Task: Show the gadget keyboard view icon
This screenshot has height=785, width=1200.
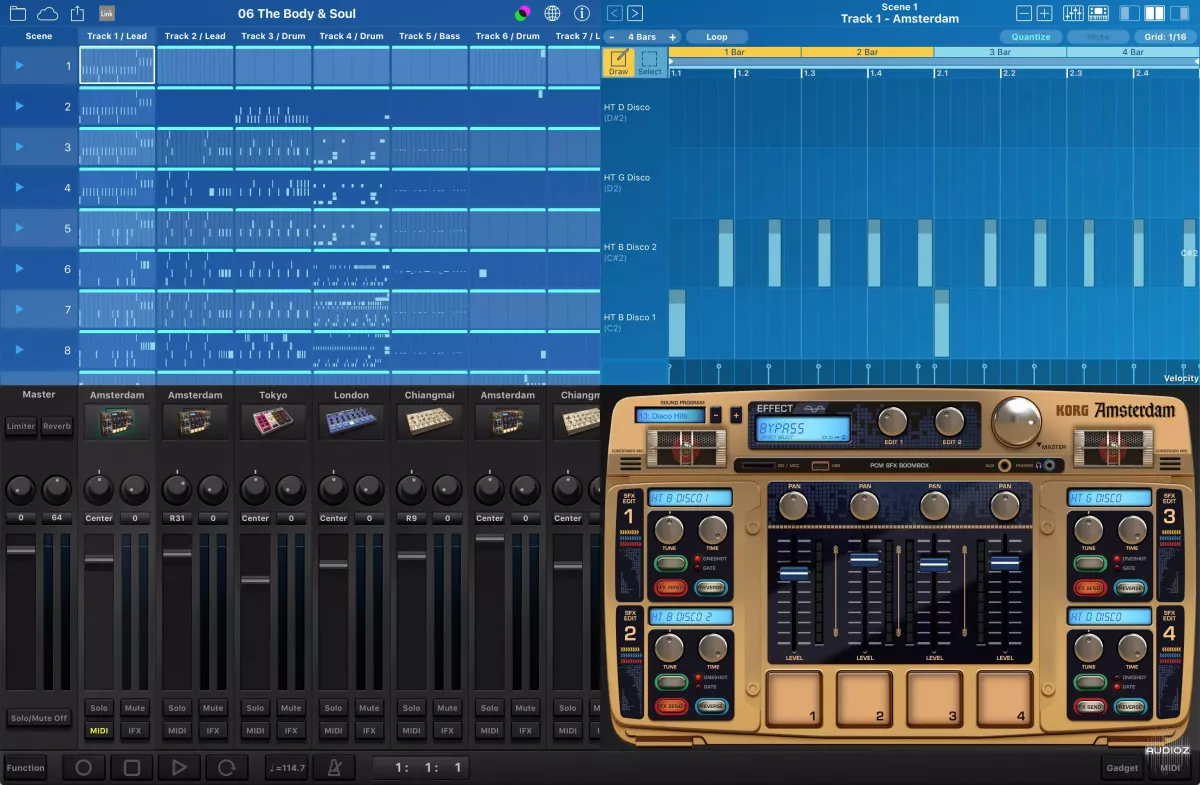Action: tap(1097, 13)
